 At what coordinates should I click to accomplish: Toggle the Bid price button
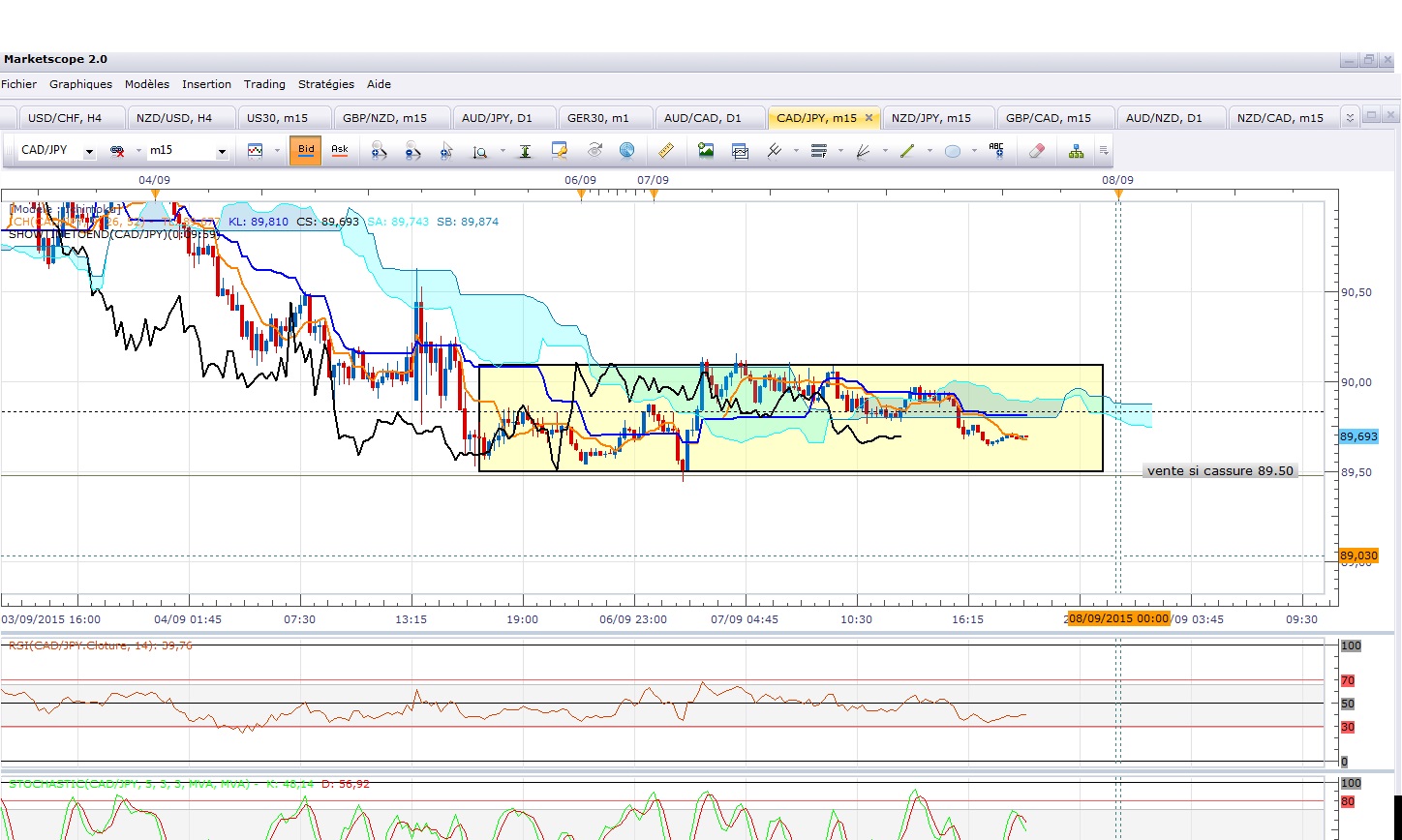coord(306,151)
